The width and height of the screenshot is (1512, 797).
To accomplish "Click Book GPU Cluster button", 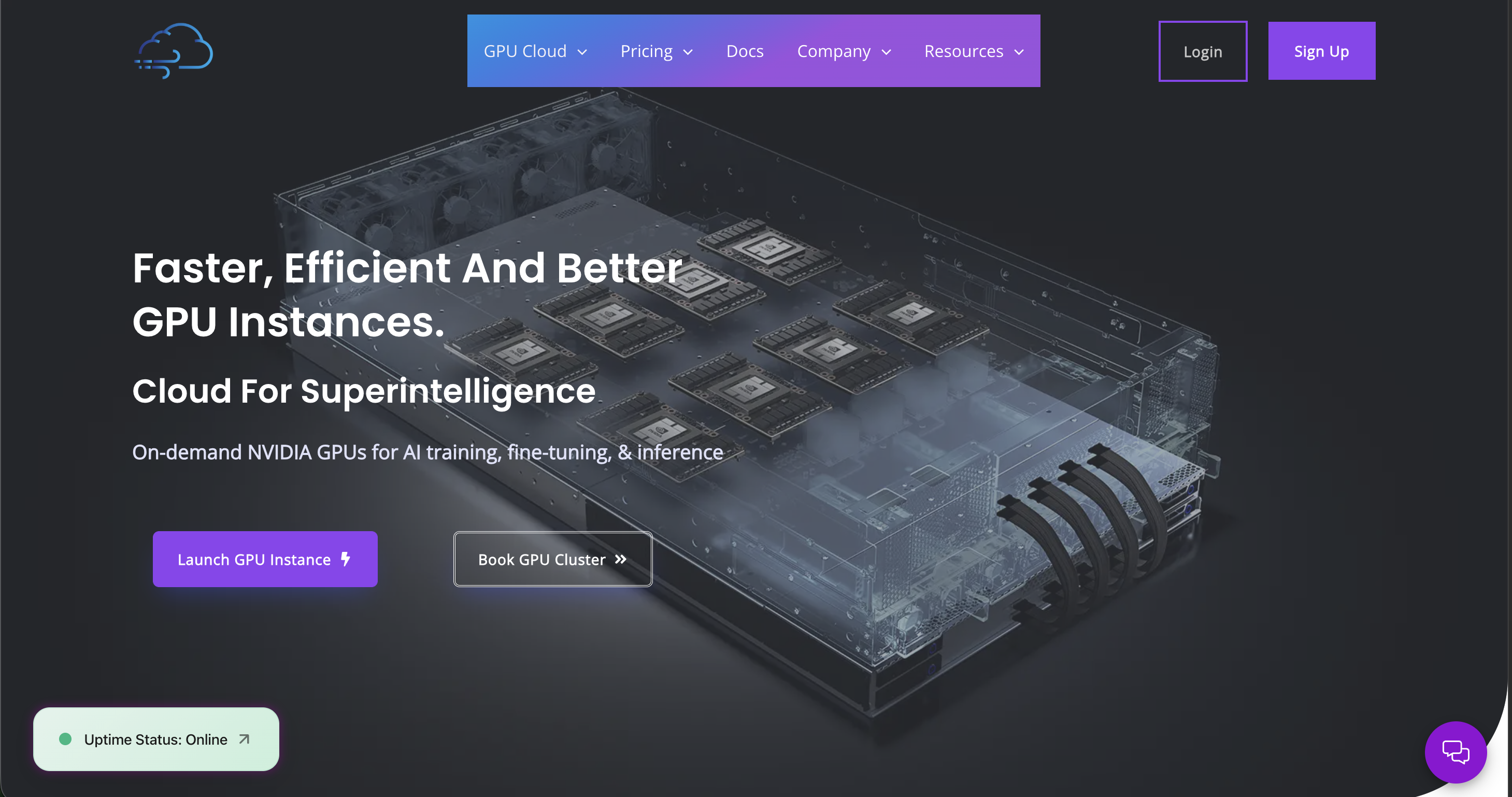I will click(552, 559).
